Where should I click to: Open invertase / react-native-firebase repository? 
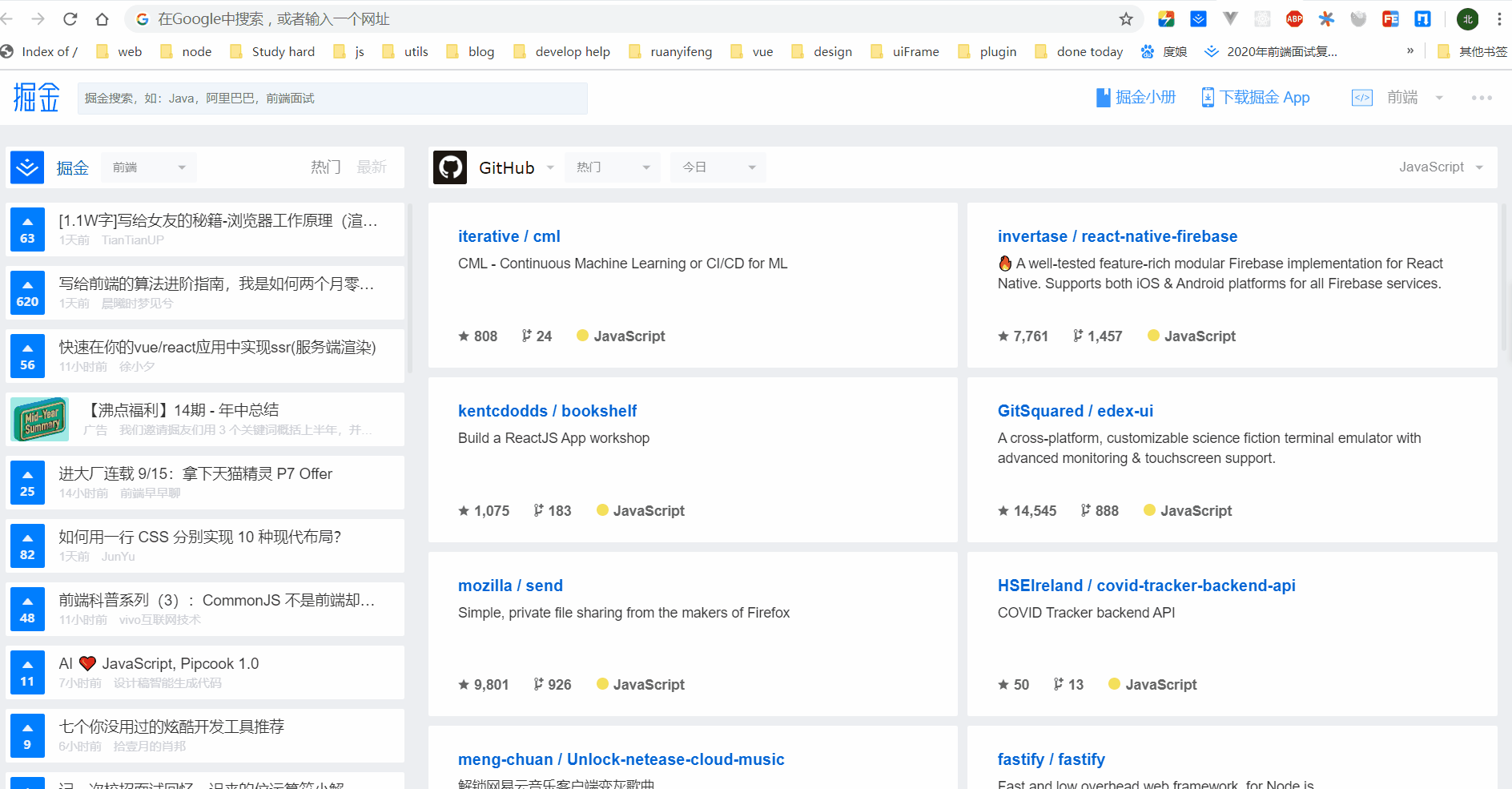[1117, 236]
